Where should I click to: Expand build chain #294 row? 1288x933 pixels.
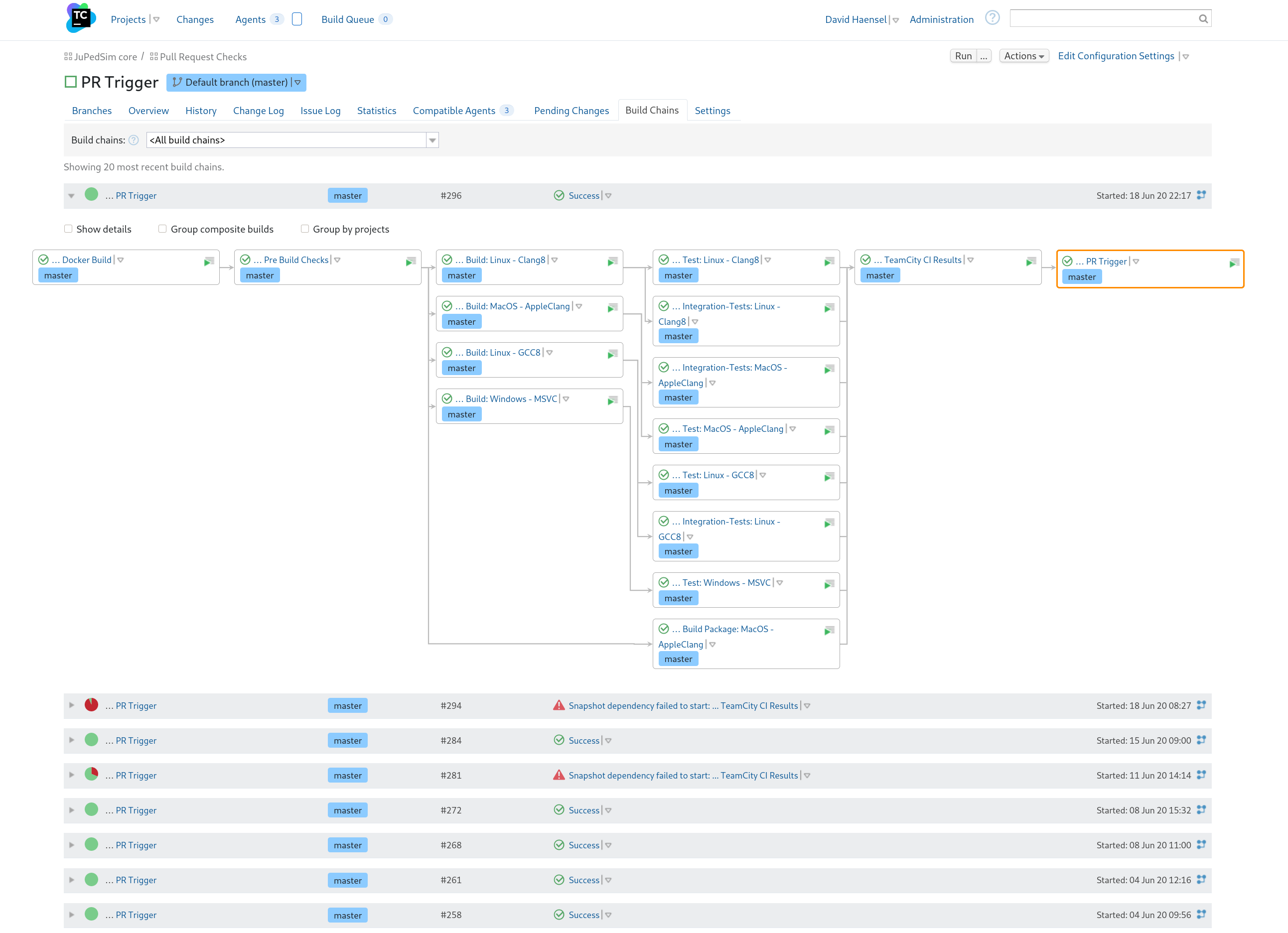click(72, 705)
